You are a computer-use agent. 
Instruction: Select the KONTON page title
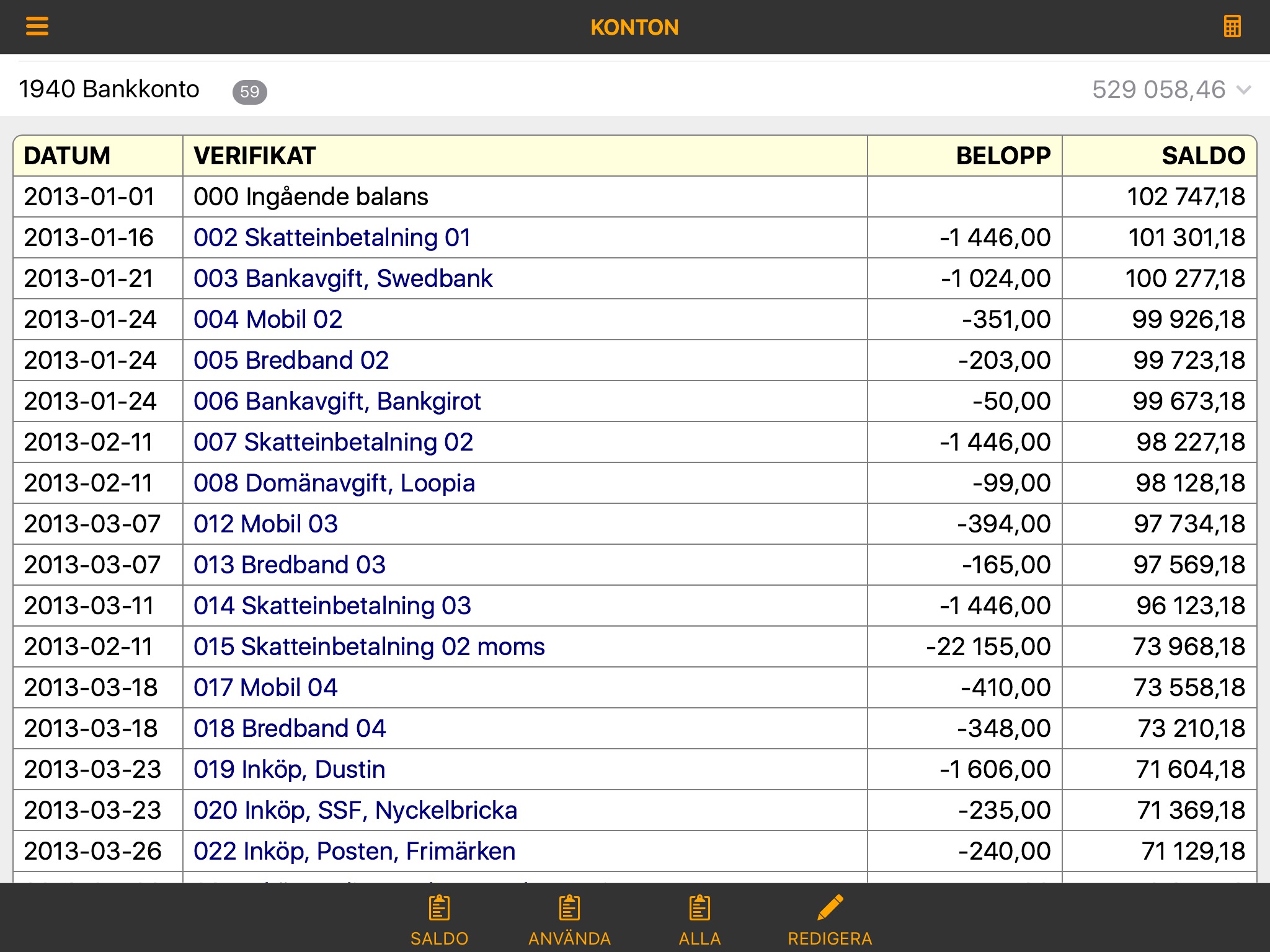[x=634, y=27]
